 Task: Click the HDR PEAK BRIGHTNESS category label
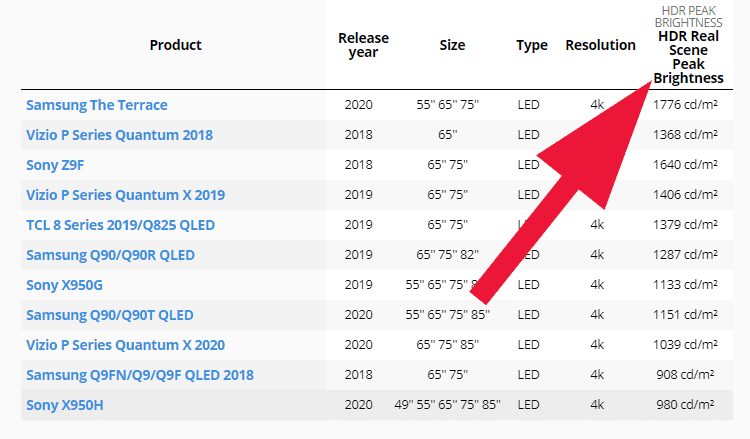688,17
